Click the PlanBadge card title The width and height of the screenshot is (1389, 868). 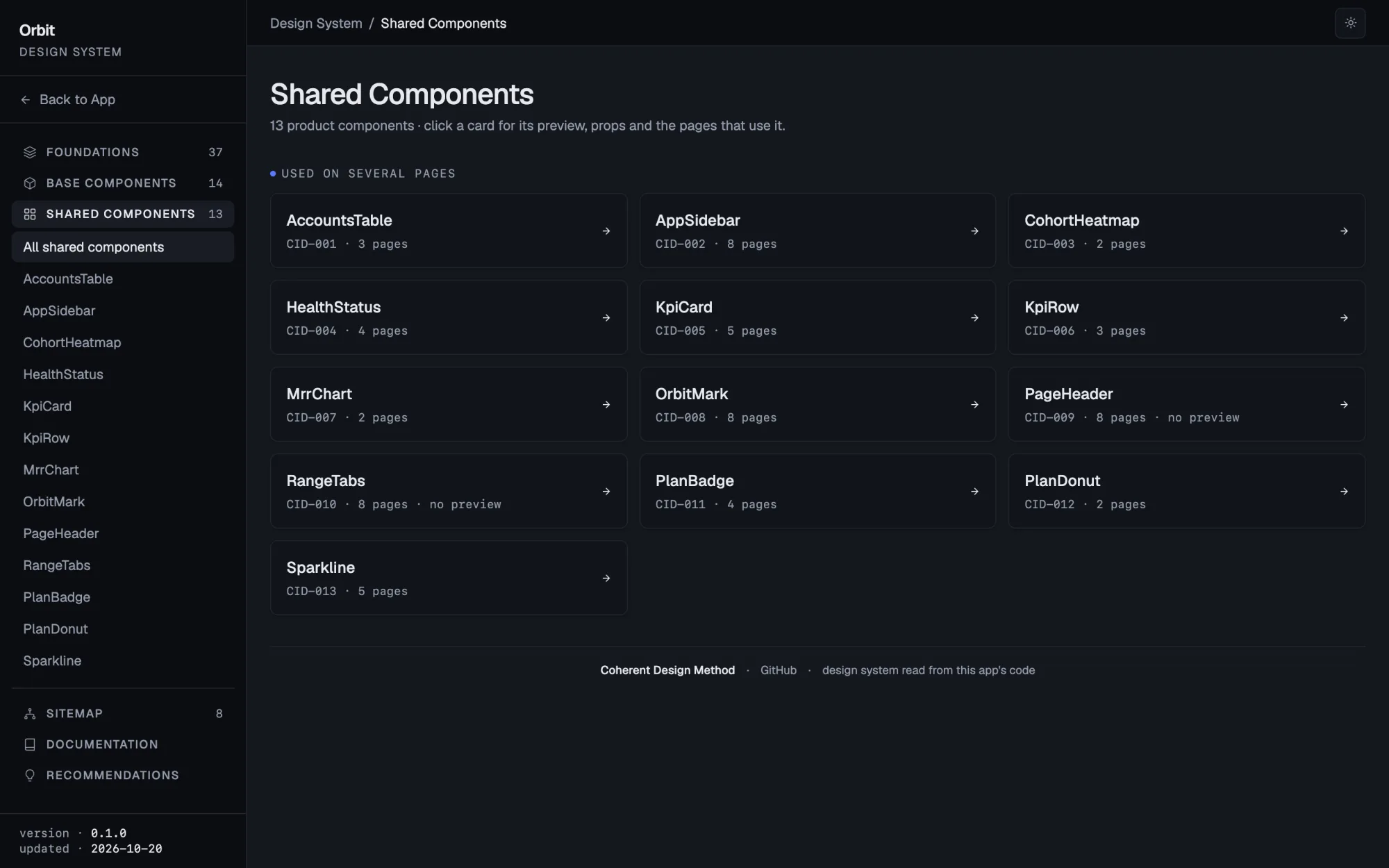click(694, 481)
